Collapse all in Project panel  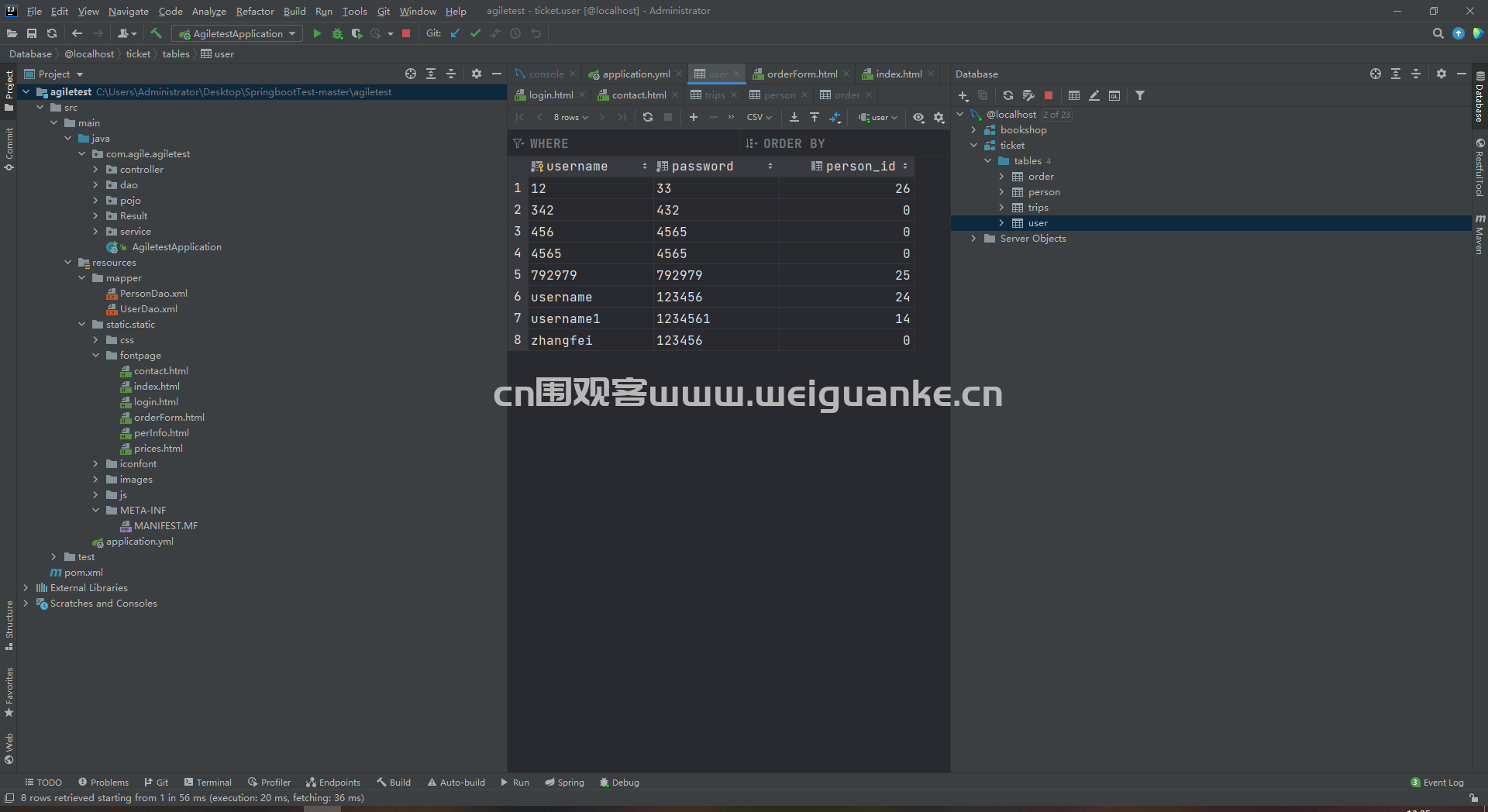(451, 74)
